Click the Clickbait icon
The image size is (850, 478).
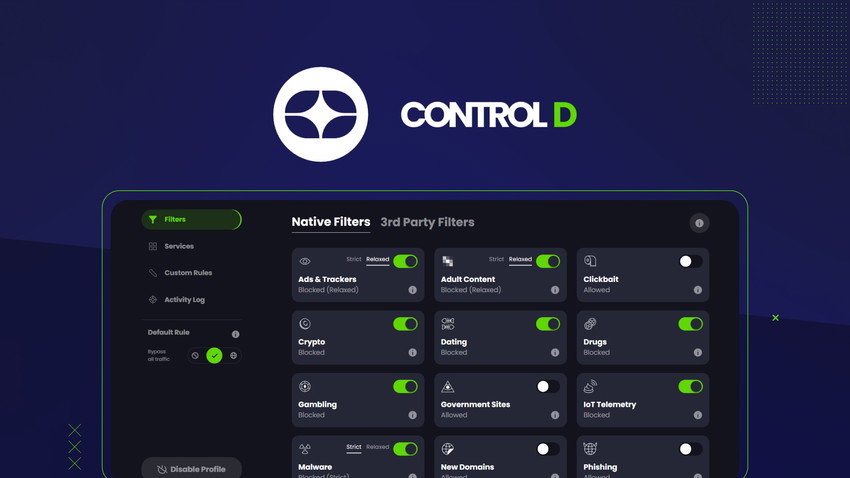click(590, 261)
